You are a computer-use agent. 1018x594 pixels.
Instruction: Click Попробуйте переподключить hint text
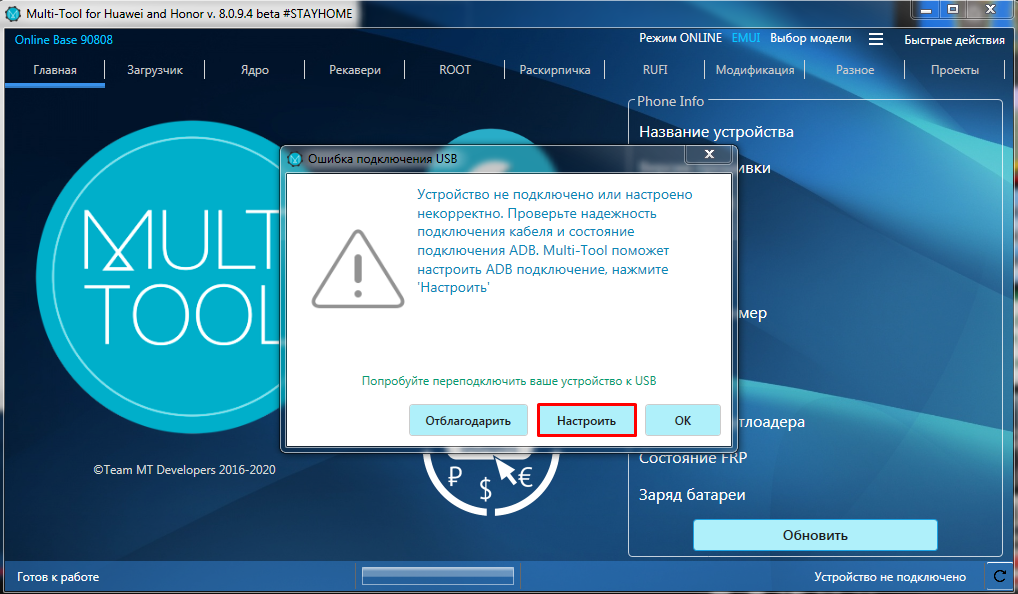(509, 381)
